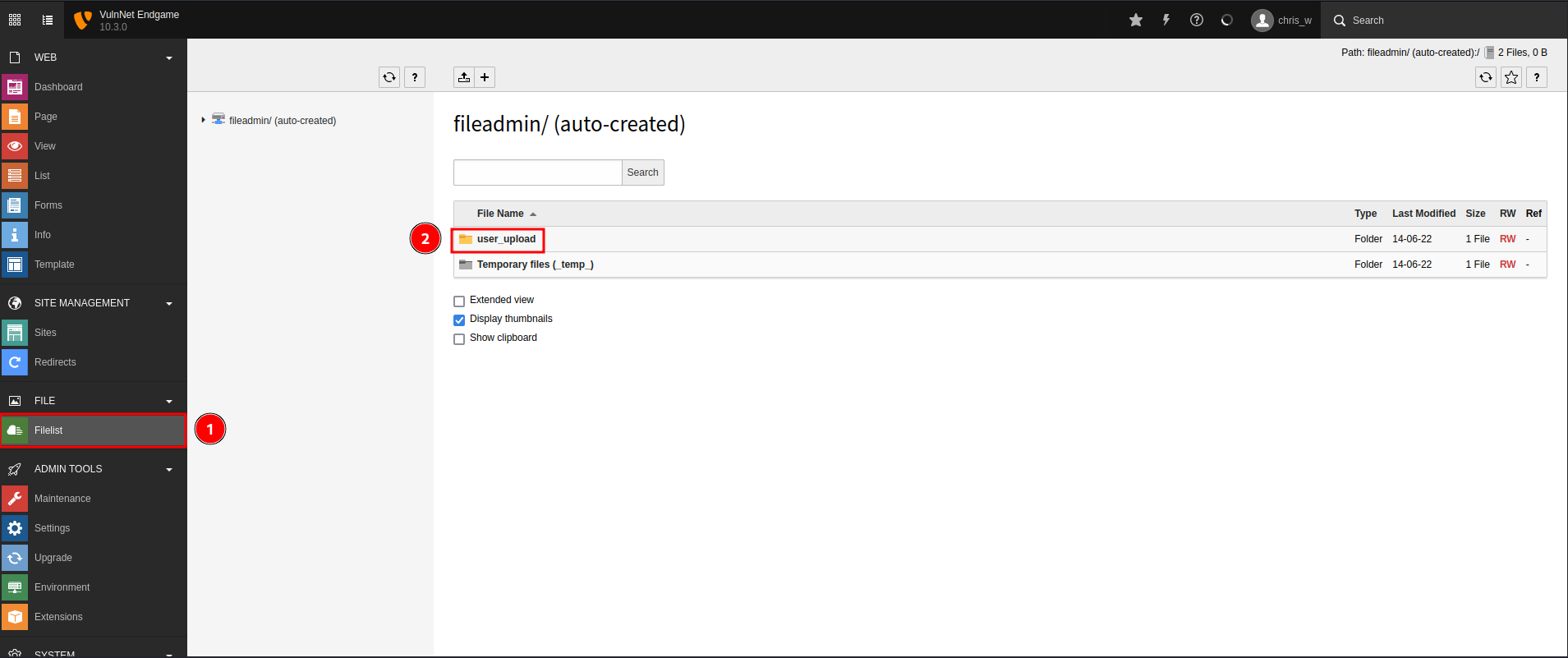This screenshot has height=658, width=1568.
Task: Click the Size column header
Action: 1475,214
